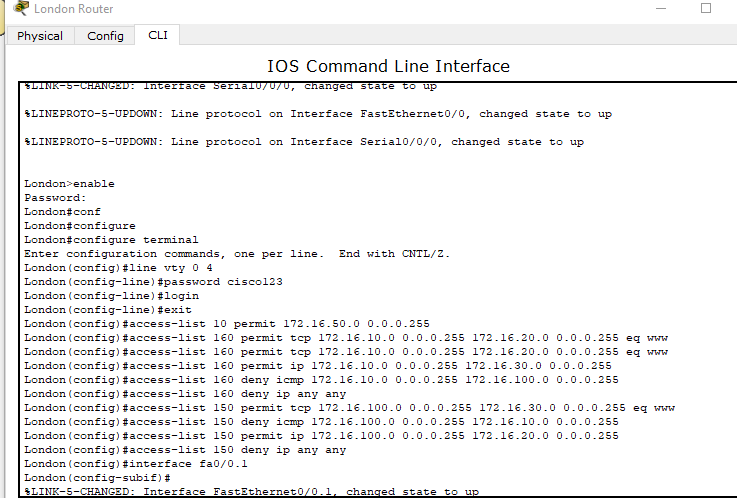
Task: Select the CLI tab
Action: click(157, 35)
